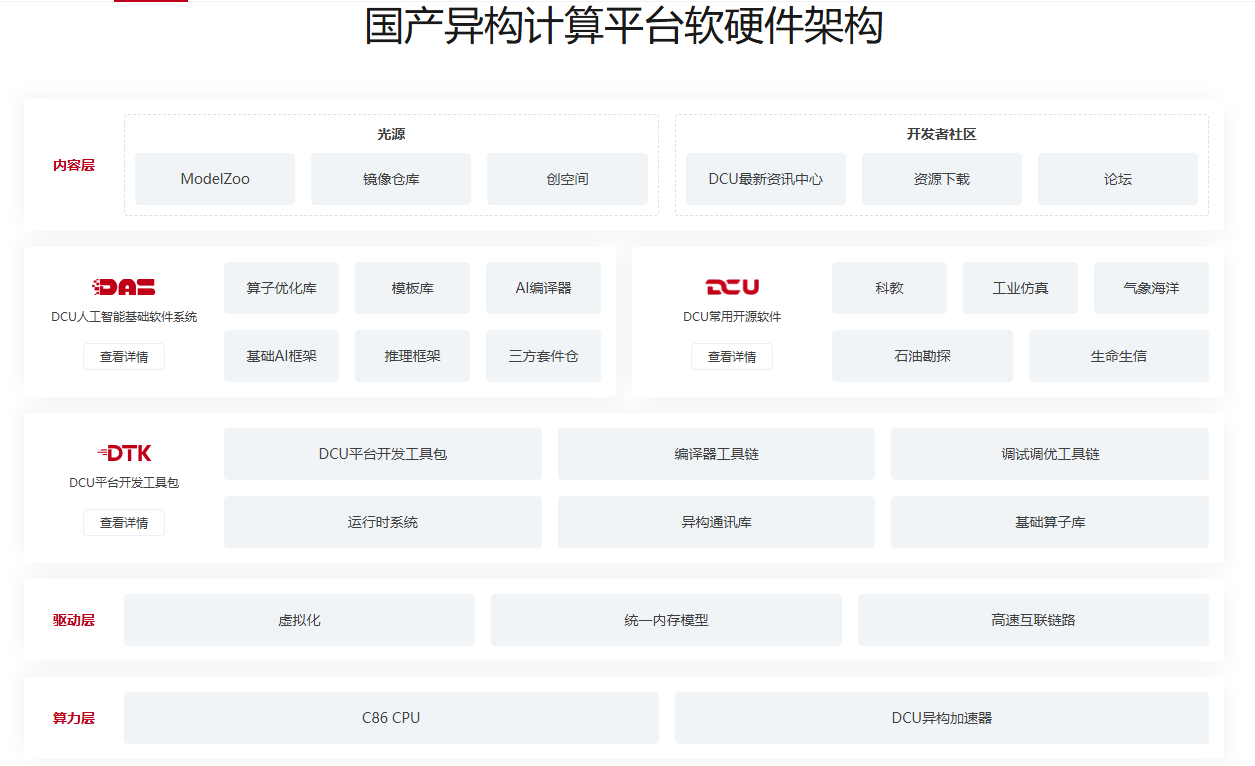
Task: Select the 模板库 card
Action: [413, 288]
